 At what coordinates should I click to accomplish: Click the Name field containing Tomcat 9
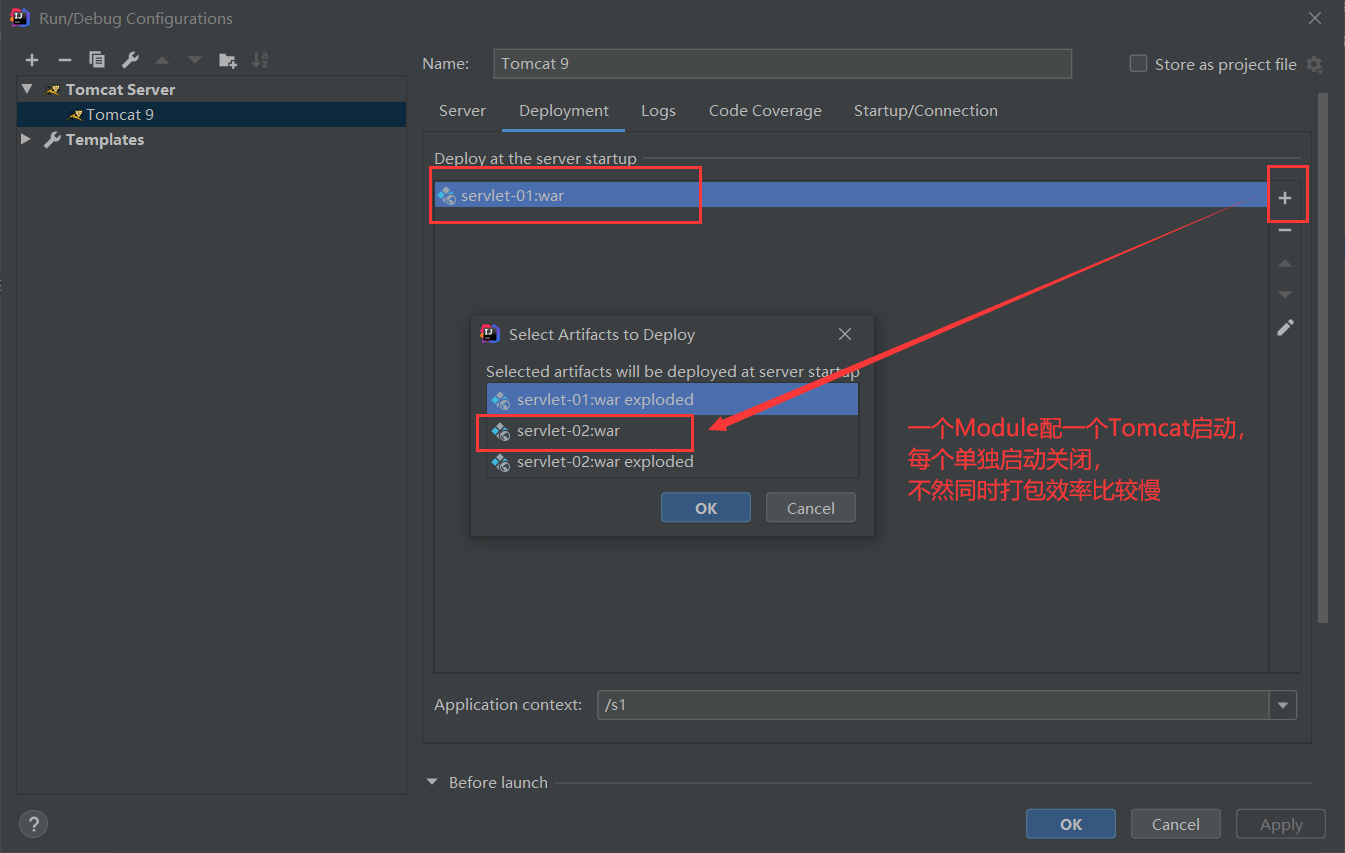[783, 63]
